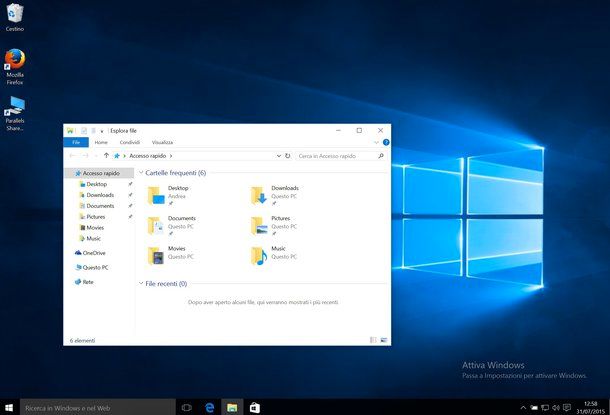Select the Condividi ribbon tab
The height and width of the screenshot is (415, 610).
130,143
